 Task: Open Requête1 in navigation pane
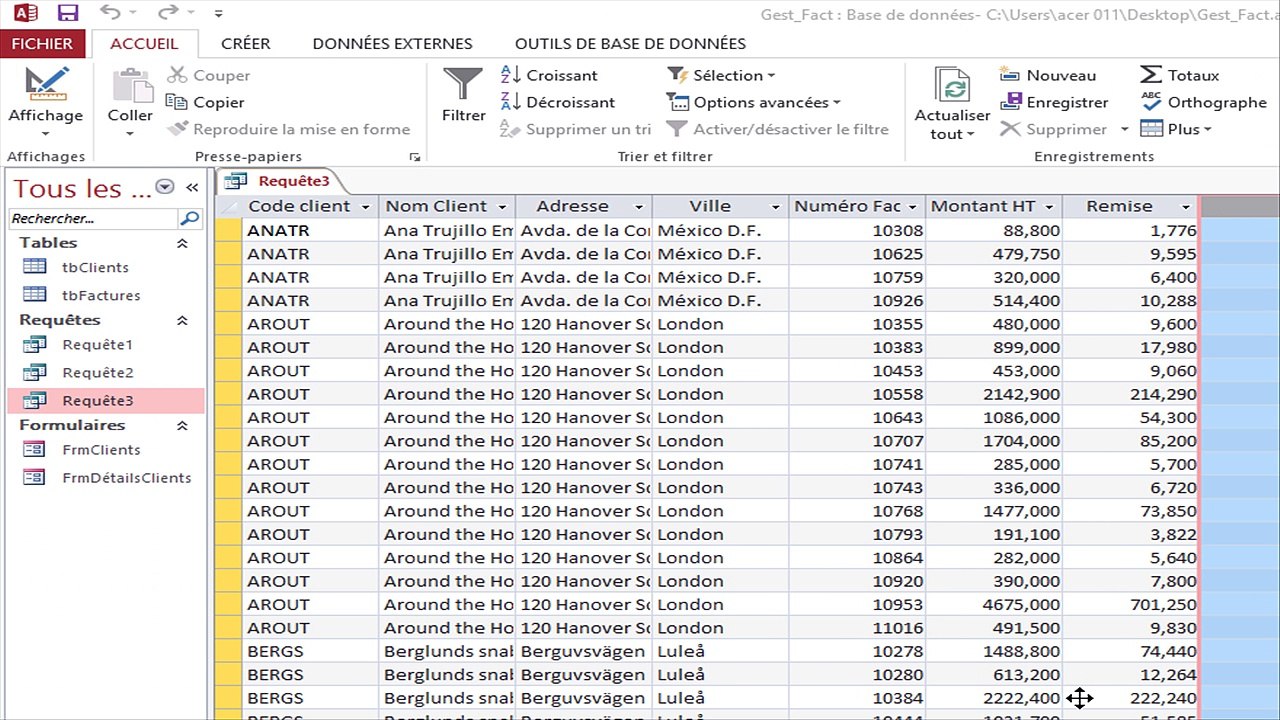click(x=97, y=345)
